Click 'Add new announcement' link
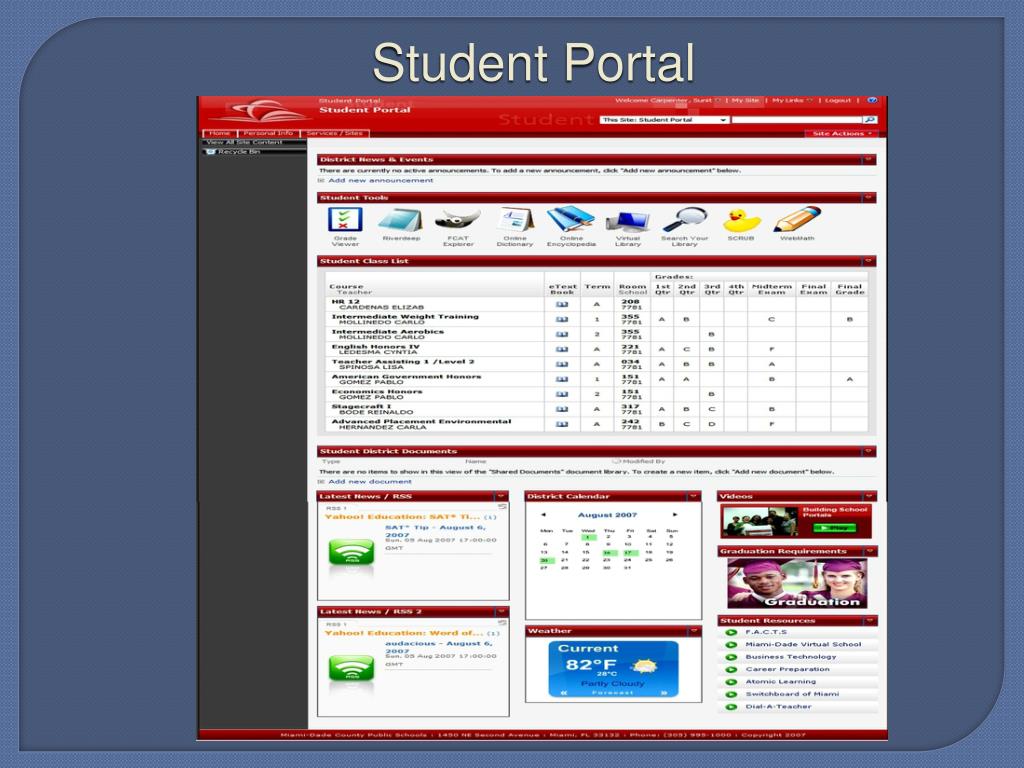1024x768 pixels. tap(380, 180)
